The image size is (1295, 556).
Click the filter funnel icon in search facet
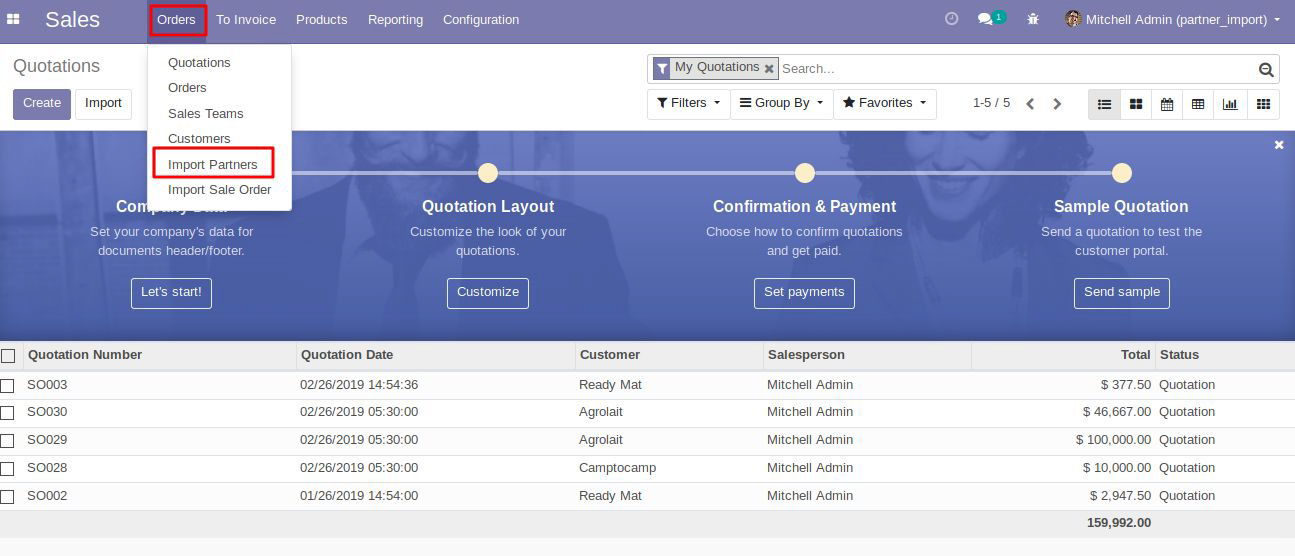pyautogui.click(x=662, y=68)
